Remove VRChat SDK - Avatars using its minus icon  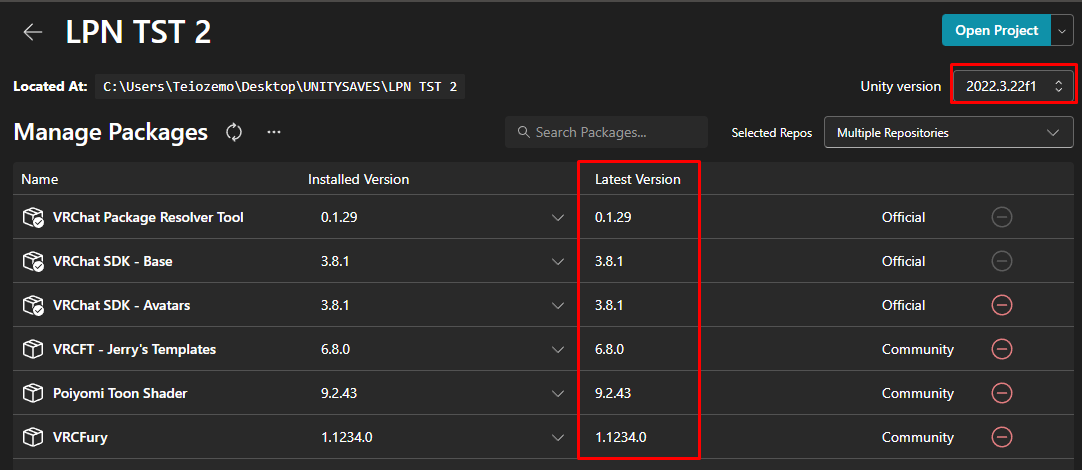pos(1001,305)
